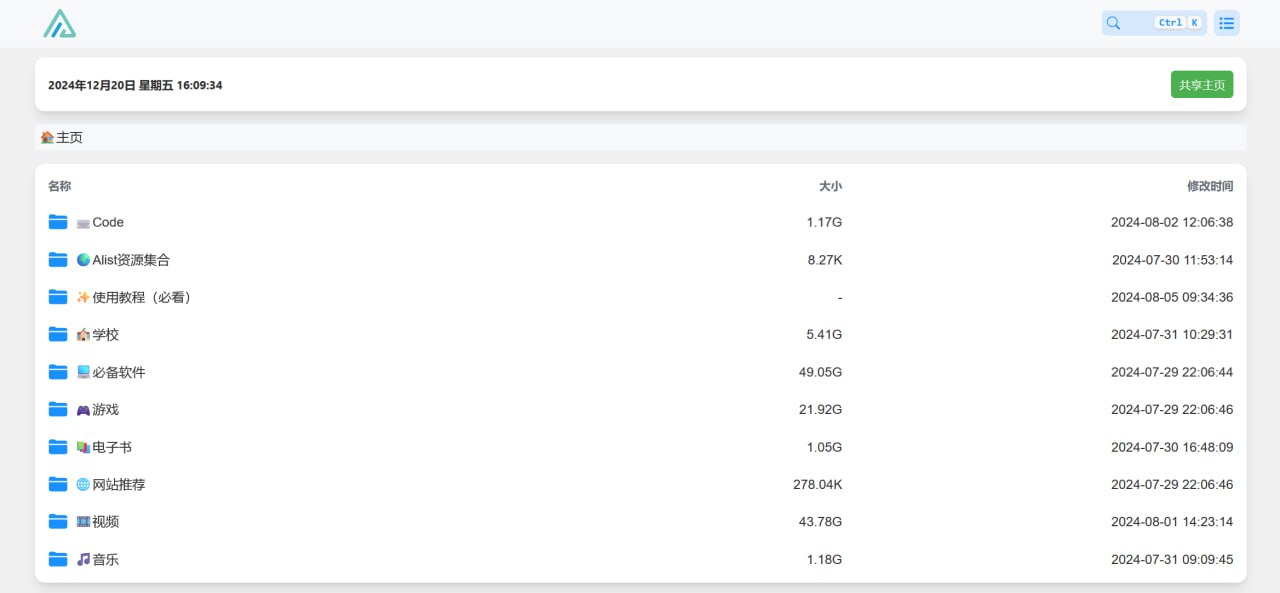Go to the 主页 breadcrumb link
The image size is (1280, 593).
coord(69,137)
